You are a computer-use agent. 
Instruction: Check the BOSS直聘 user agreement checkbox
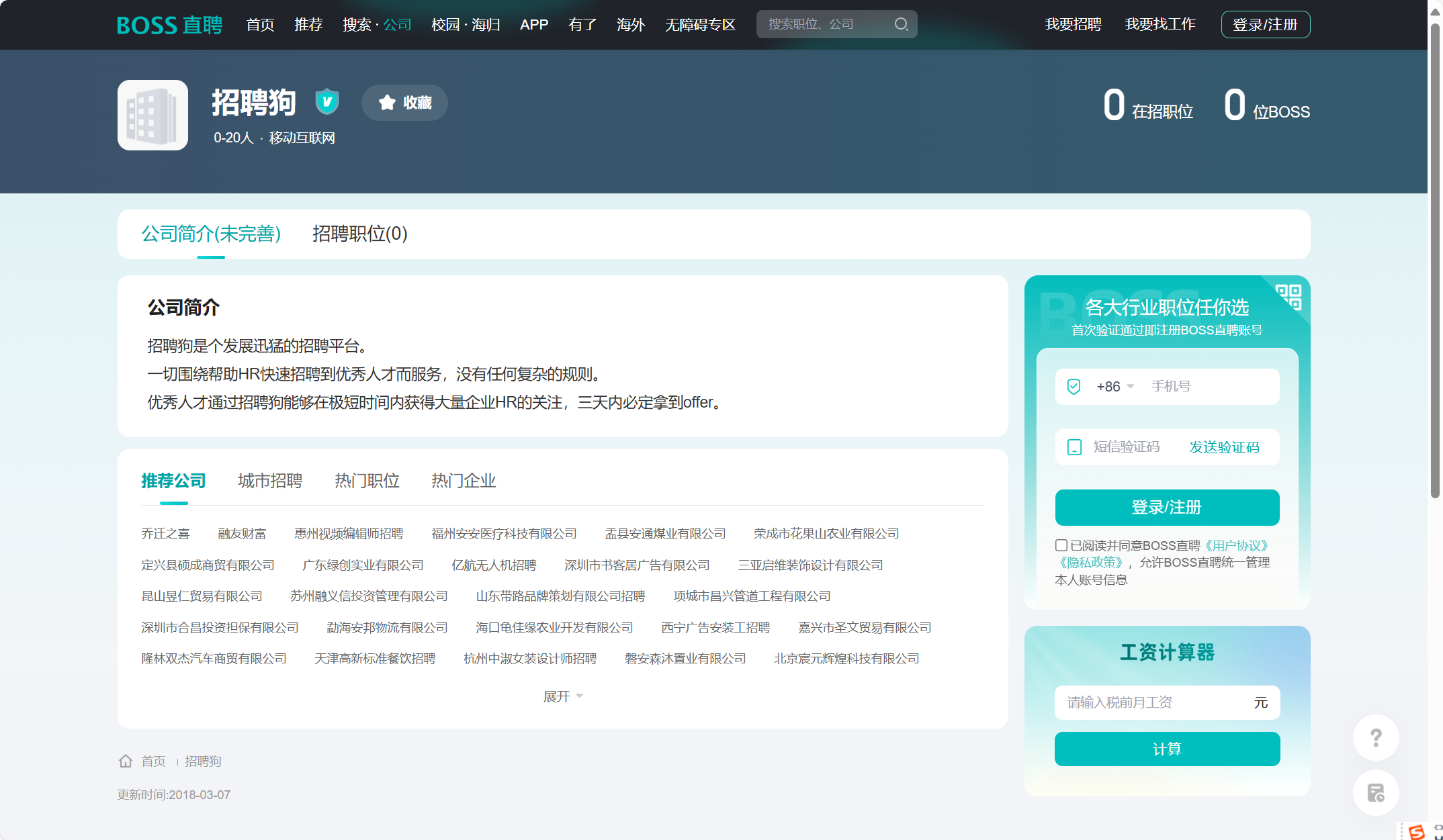coord(1061,545)
